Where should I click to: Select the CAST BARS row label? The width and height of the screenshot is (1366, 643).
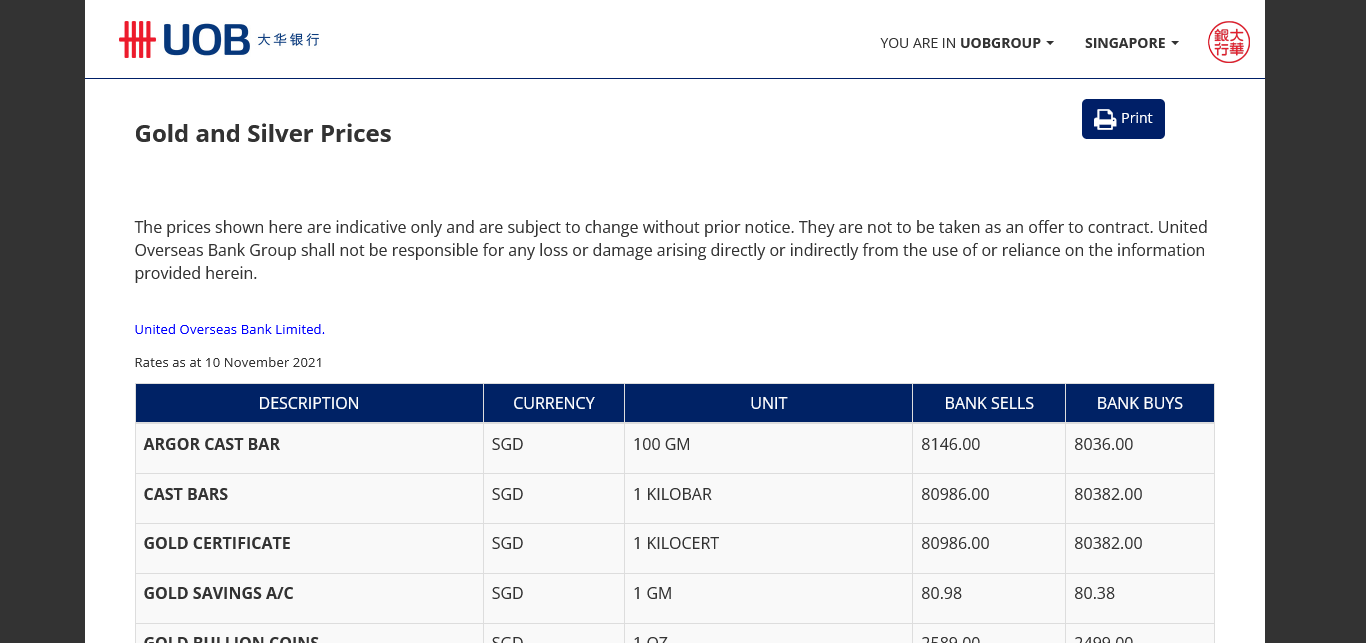(186, 494)
